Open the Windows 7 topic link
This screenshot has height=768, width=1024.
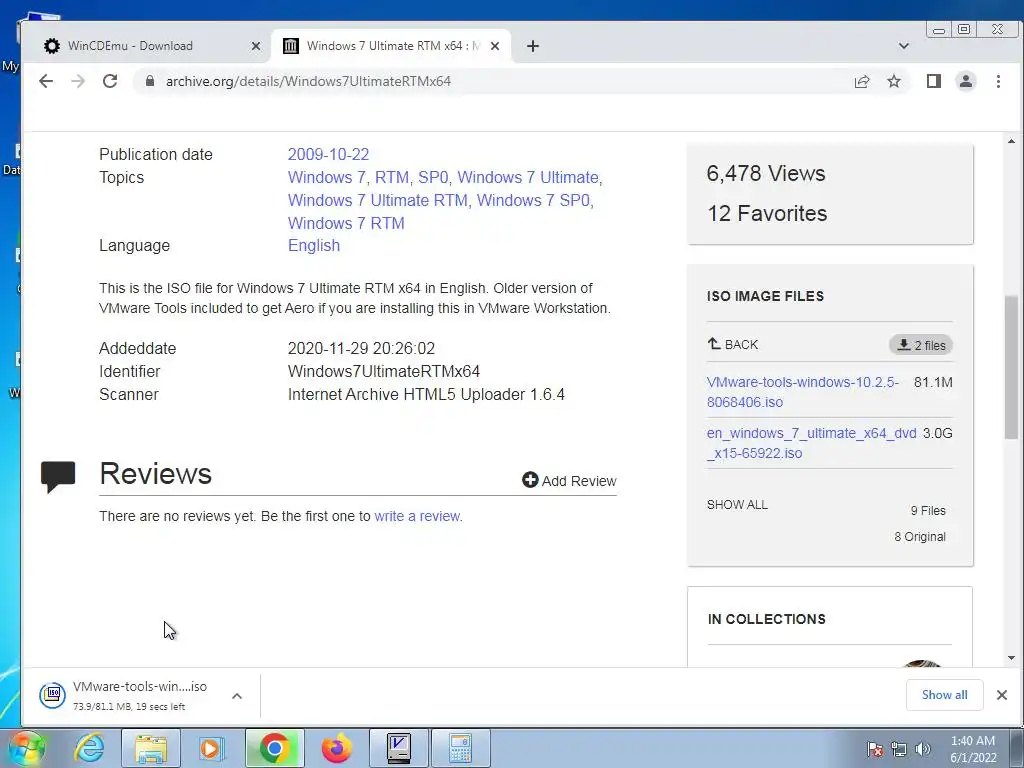[327, 177]
